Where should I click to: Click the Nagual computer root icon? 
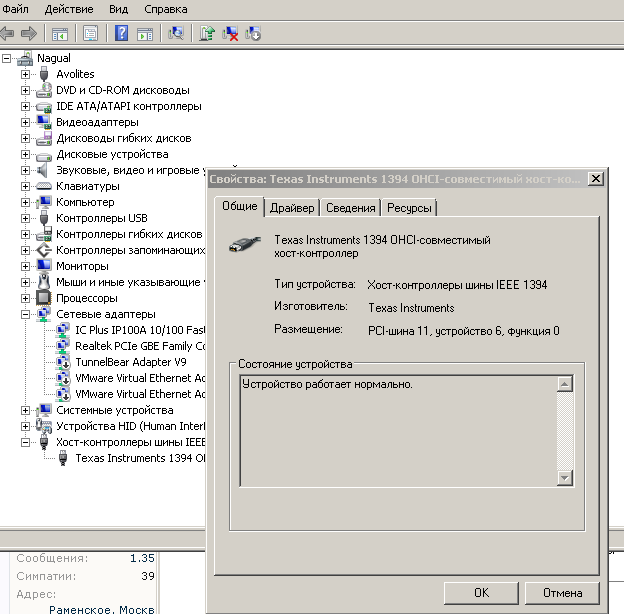tap(25, 58)
